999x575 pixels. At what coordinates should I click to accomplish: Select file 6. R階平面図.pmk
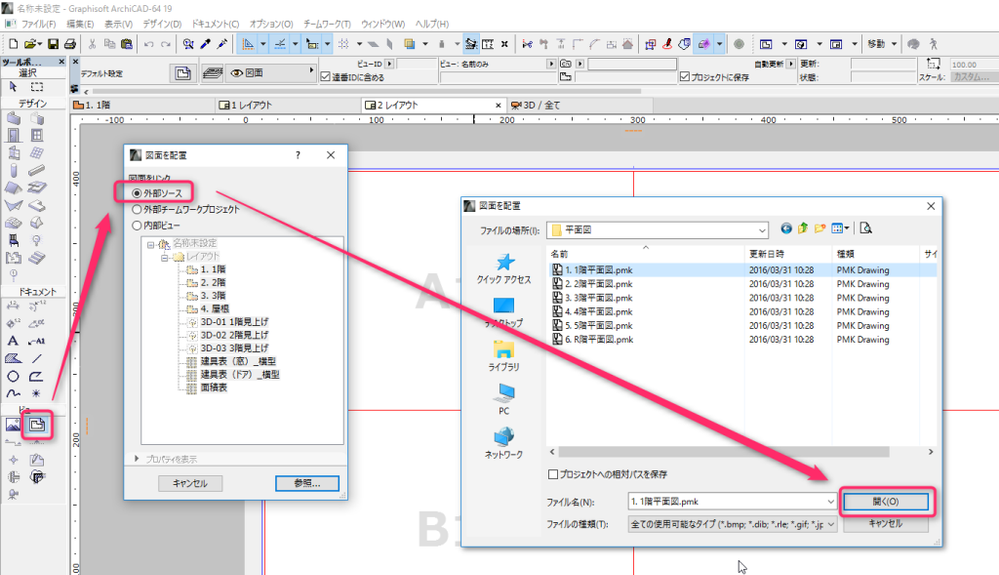[x=599, y=339]
